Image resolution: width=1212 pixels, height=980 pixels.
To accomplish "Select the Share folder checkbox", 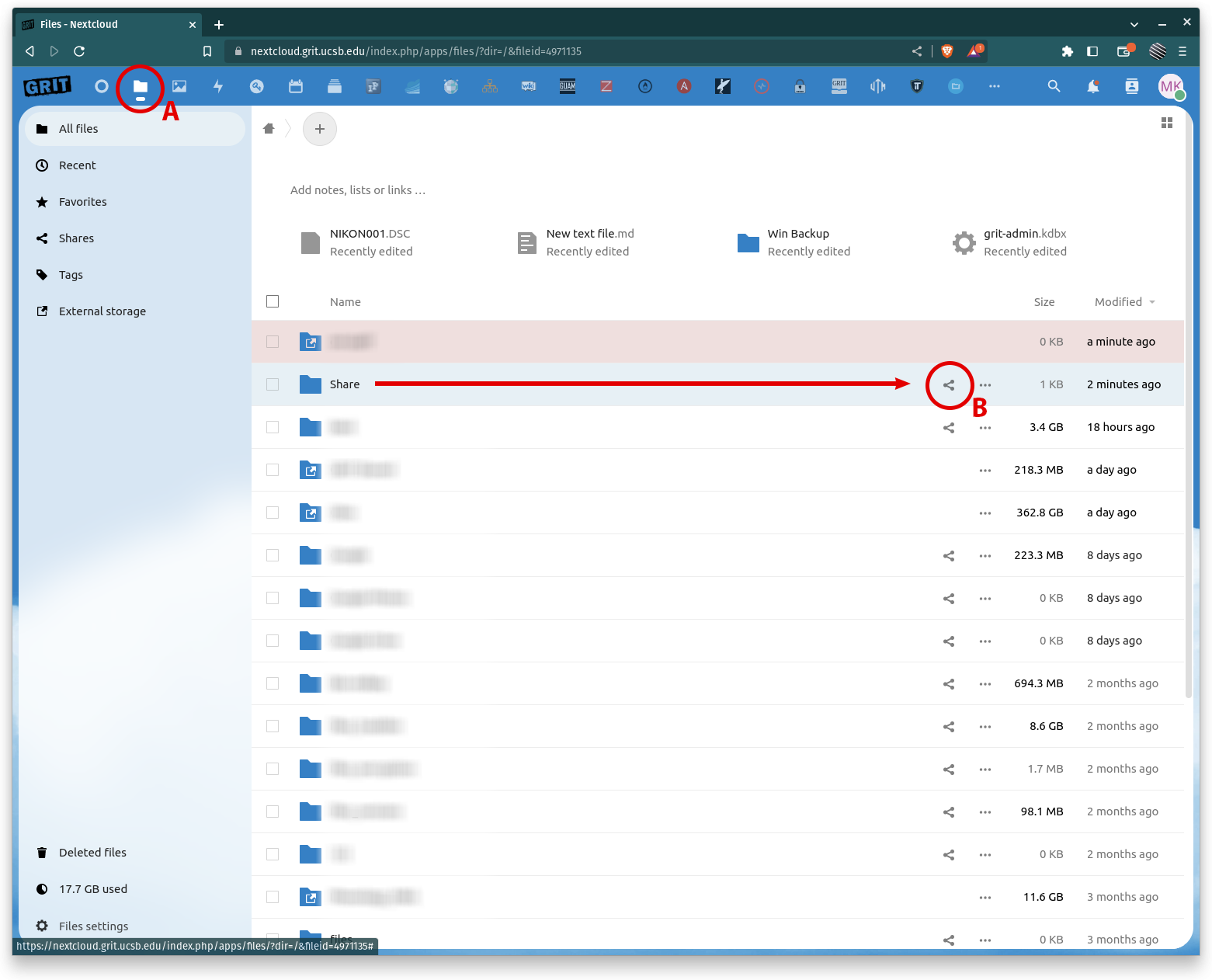I will [x=273, y=384].
